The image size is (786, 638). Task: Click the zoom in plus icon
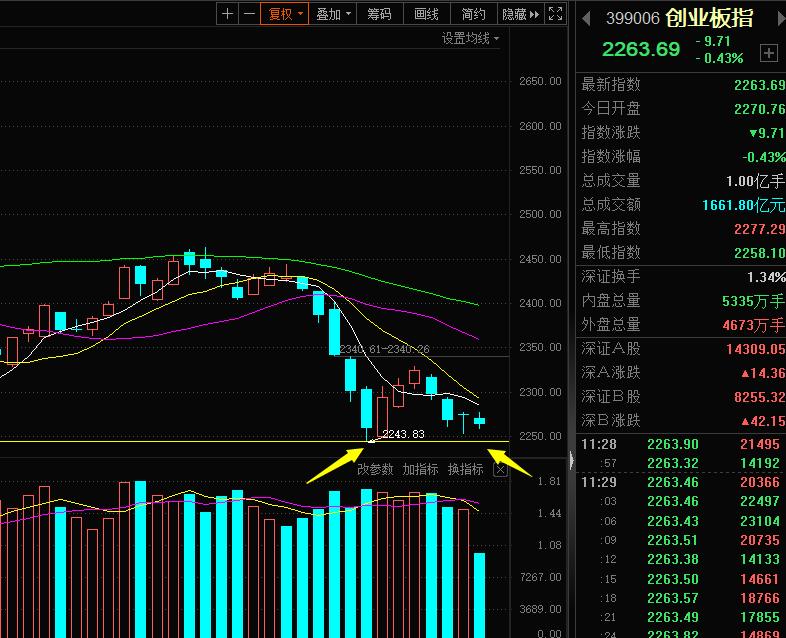coord(227,14)
